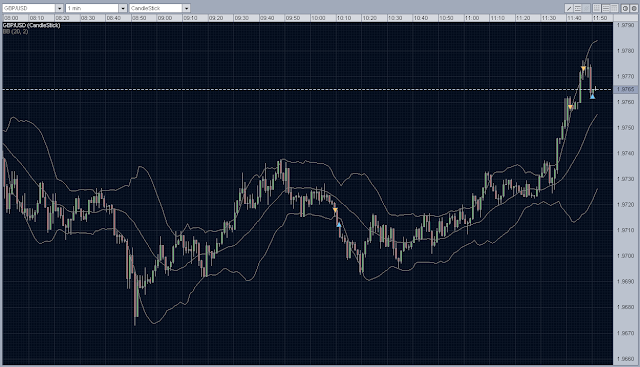This screenshot has height=367, width=640.
Task: Click the 11:40 time axis label
Action: pos(574,18)
